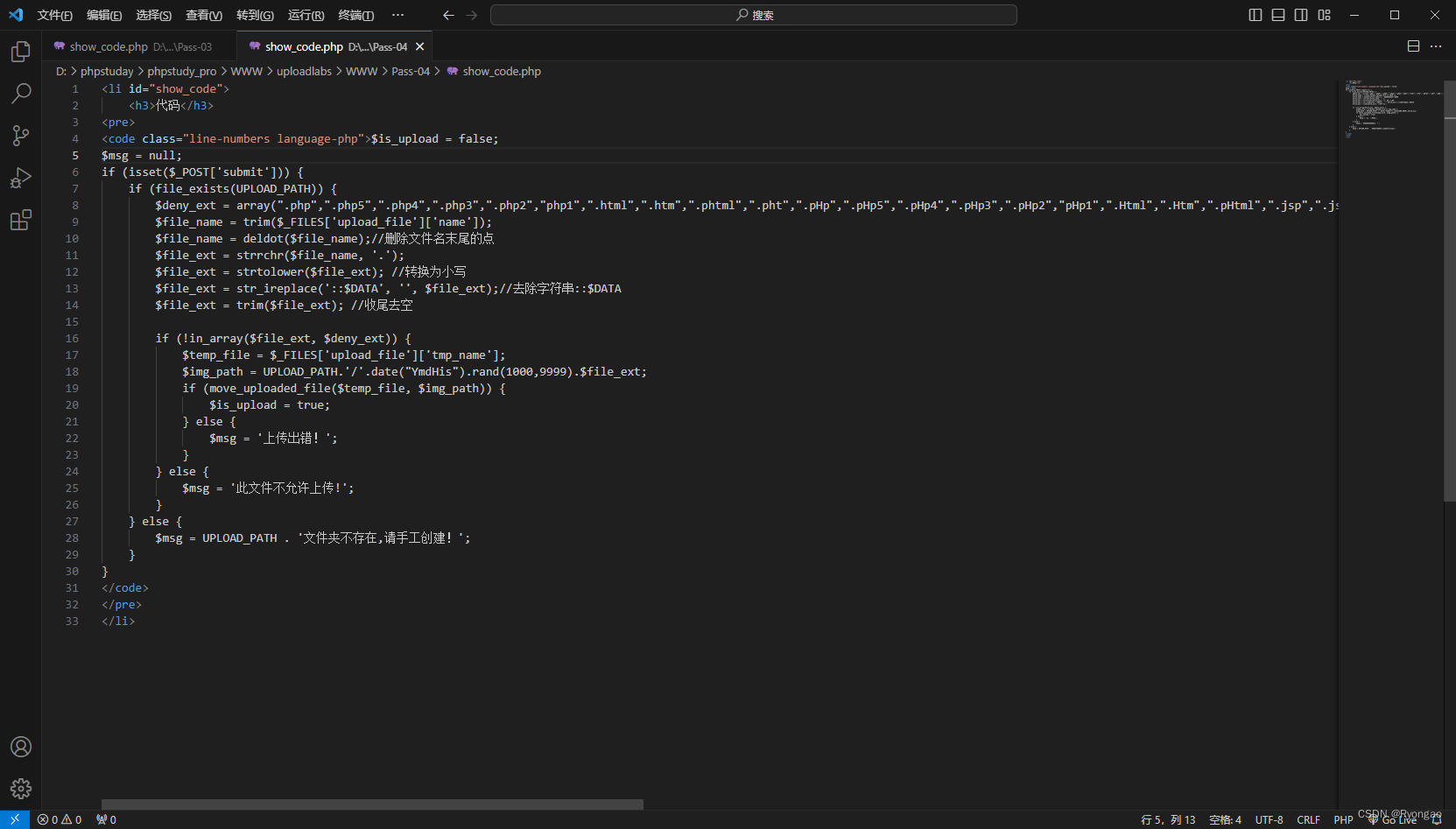The width and height of the screenshot is (1456, 829).
Task: Click the VS Code logo icon
Action: coord(16,15)
